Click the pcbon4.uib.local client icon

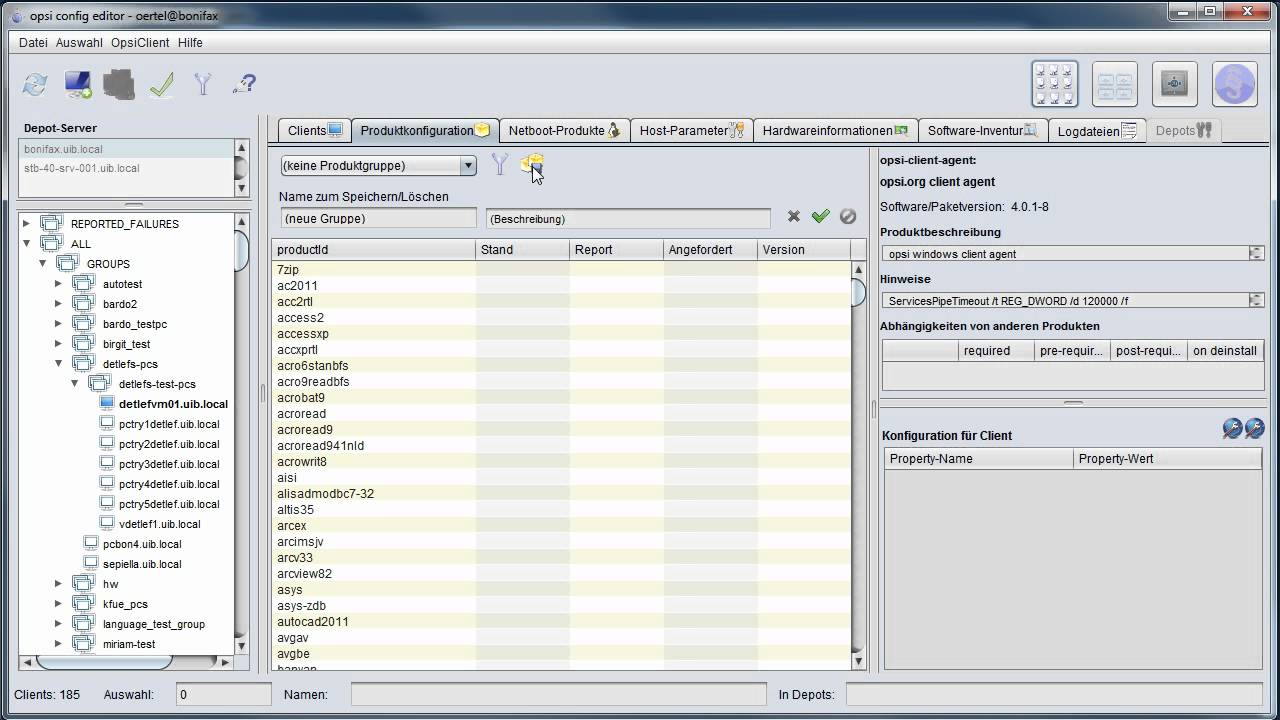(92, 544)
